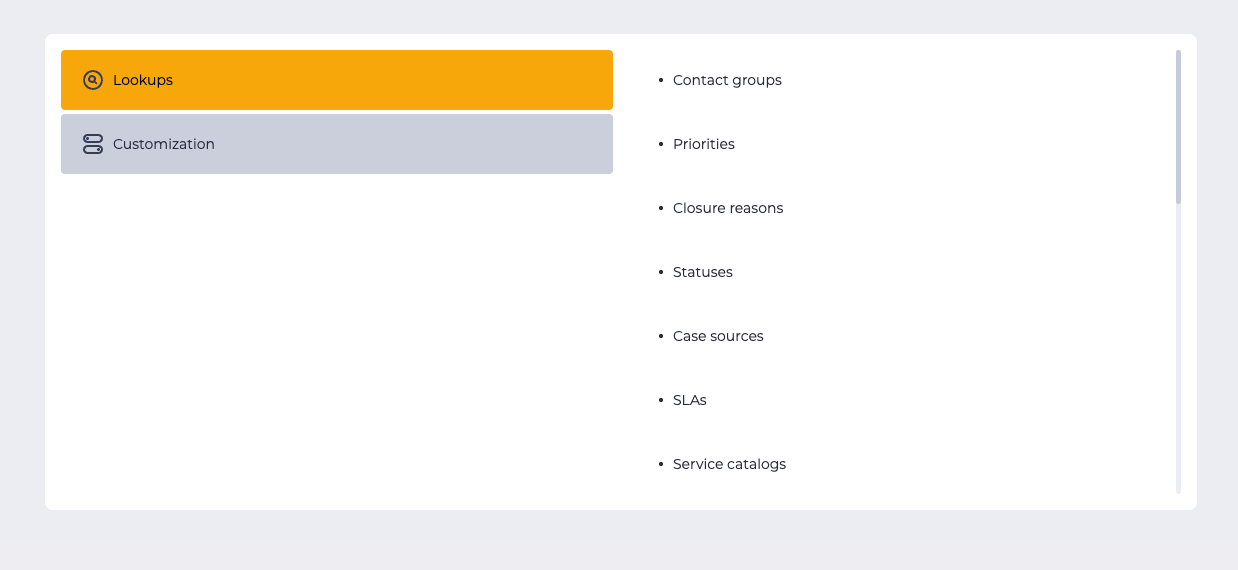The height and width of the screenshot is (570, 1238).
Task: Click the empty scrollbar track below the thumb
Action: 1178,348
